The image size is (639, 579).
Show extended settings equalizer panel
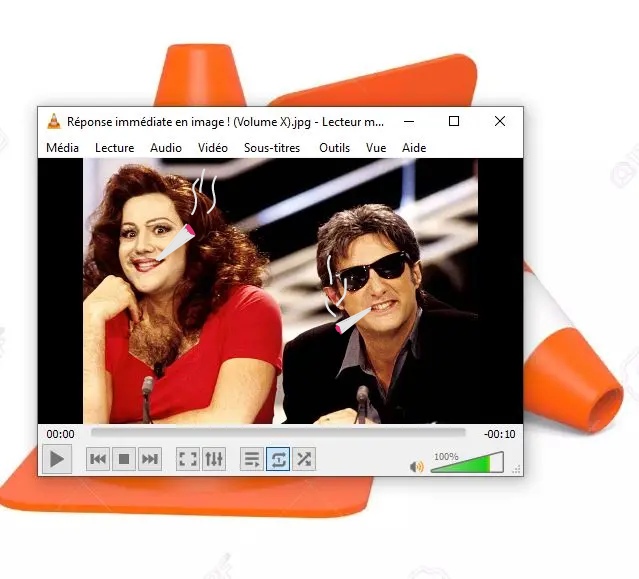[x=214, y=459]
